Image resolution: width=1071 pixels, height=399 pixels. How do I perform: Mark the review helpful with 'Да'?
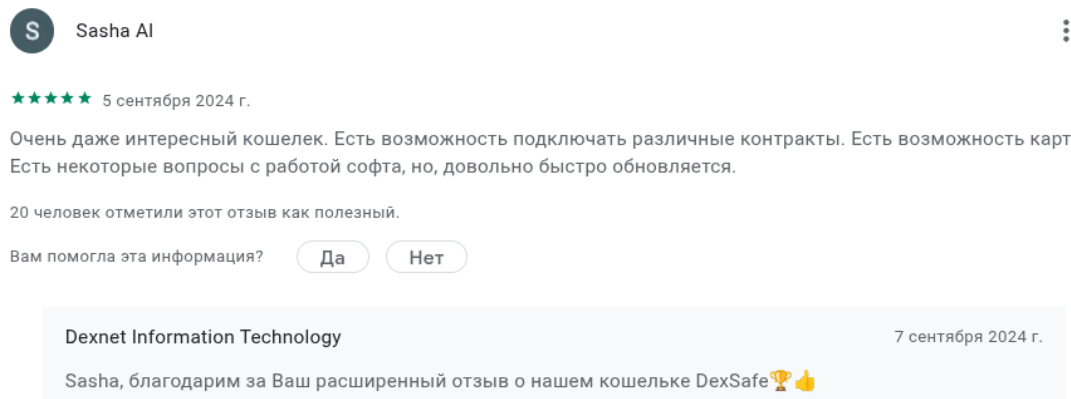point(333,258)
